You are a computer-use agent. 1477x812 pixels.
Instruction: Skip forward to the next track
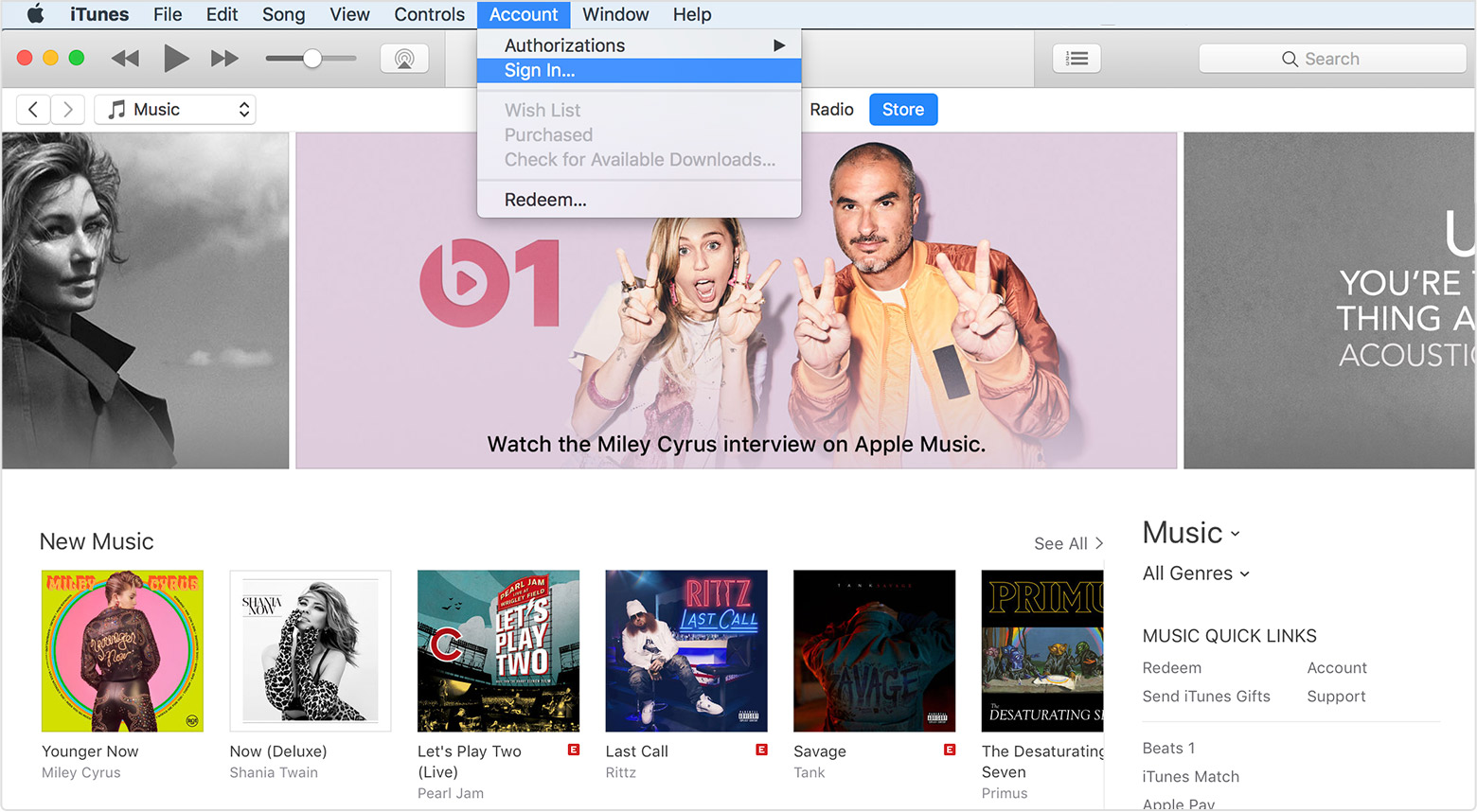point(224,59)
